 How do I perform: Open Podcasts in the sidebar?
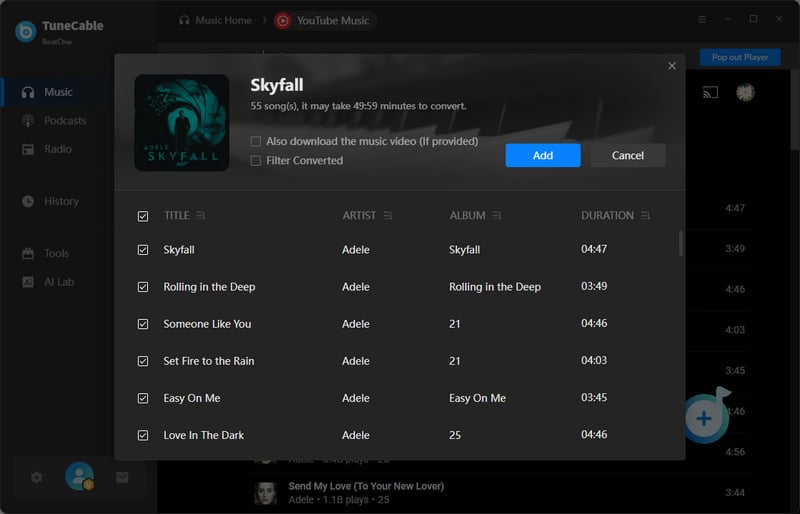(54, 121)
